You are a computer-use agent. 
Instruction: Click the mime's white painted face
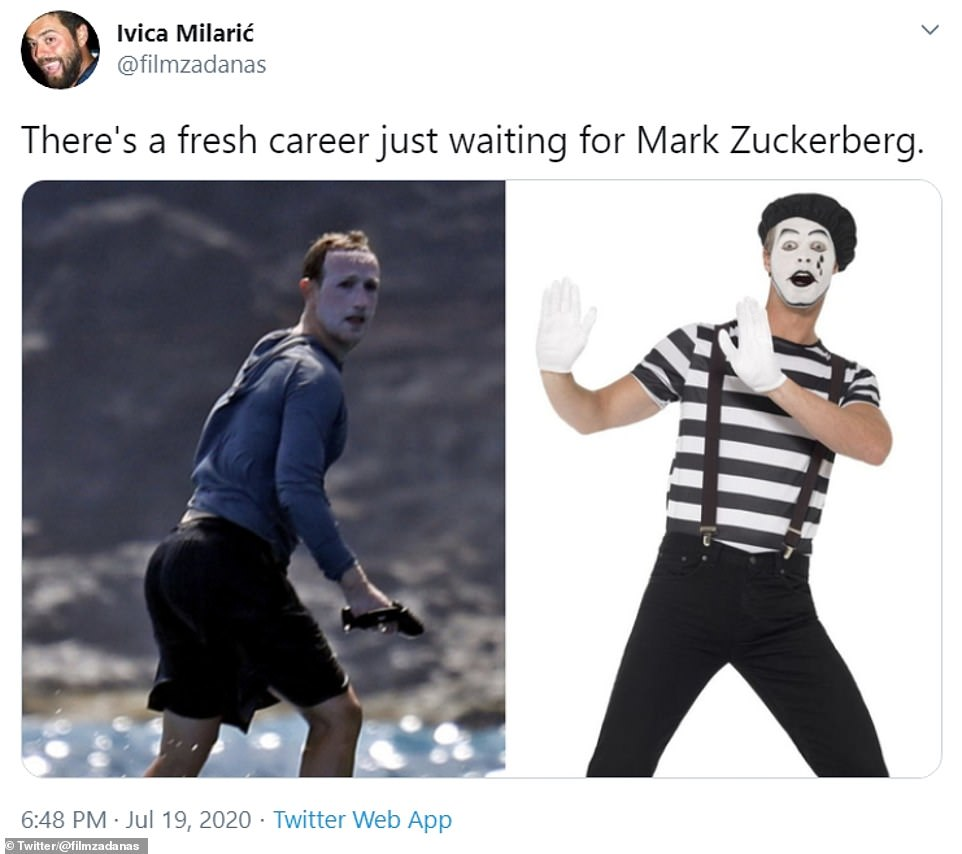tap(803, 263)
